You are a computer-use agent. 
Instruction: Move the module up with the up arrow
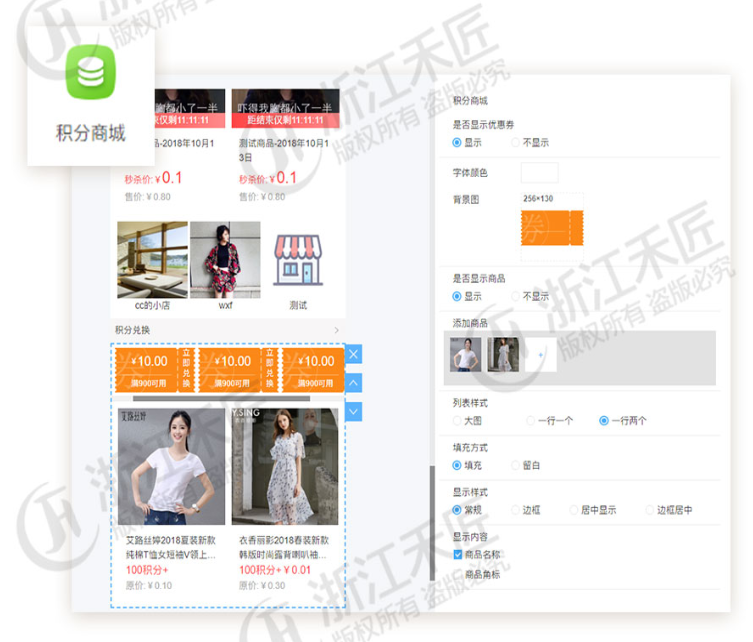353,383
